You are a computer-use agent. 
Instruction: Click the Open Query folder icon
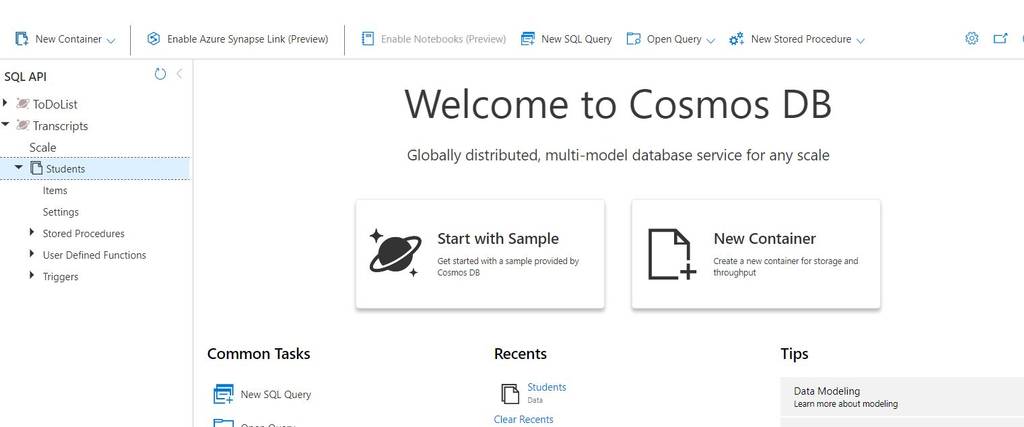click(x=633, y=39)
